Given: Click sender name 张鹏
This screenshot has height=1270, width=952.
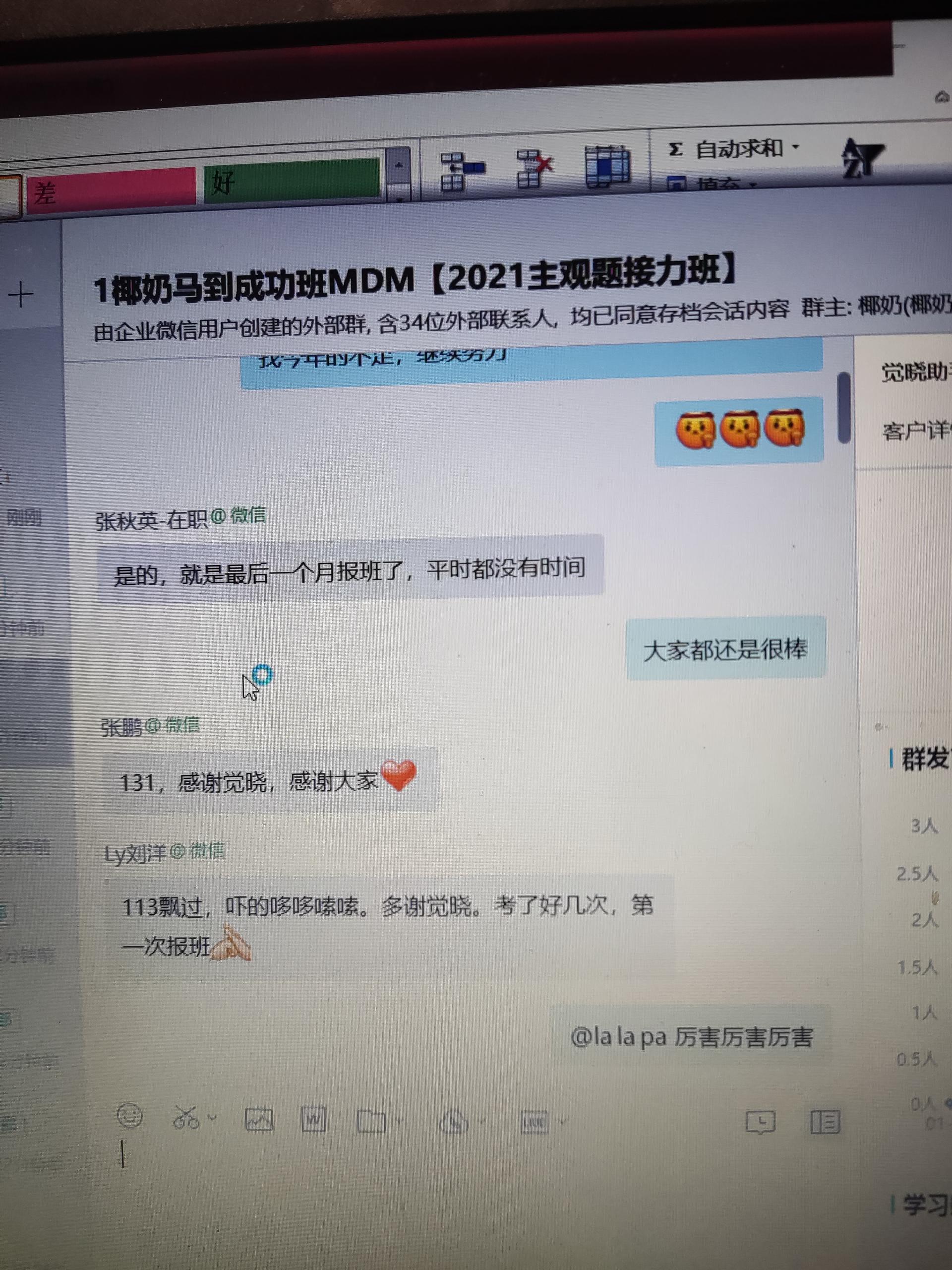Looking at the screenshot, I should (x=121, y=727).
